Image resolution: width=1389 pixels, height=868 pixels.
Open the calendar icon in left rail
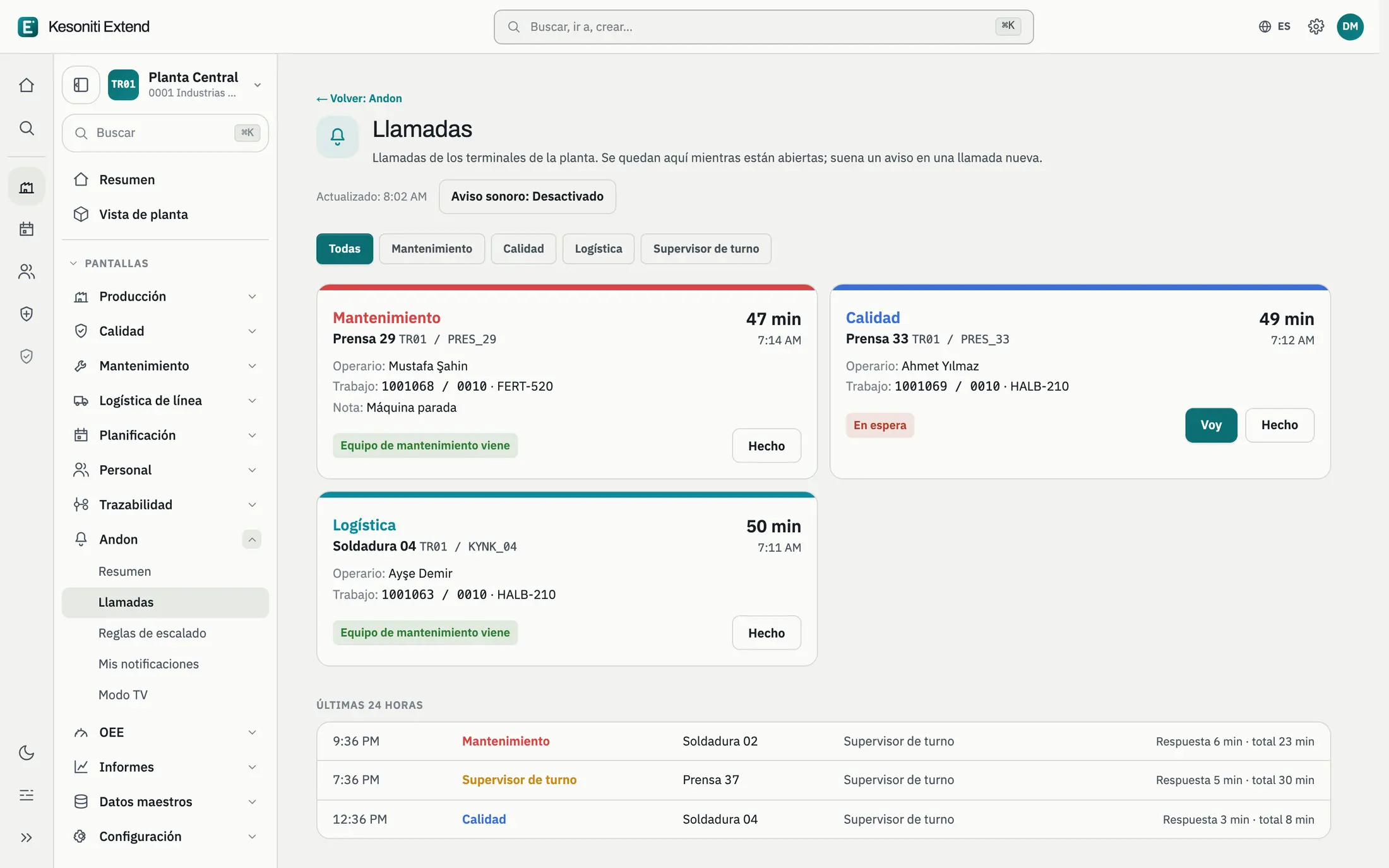(x=27, y=229)
